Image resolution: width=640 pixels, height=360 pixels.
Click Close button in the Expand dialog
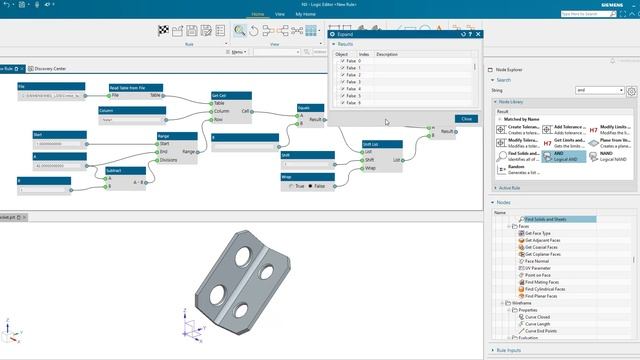tap(467, 119)
